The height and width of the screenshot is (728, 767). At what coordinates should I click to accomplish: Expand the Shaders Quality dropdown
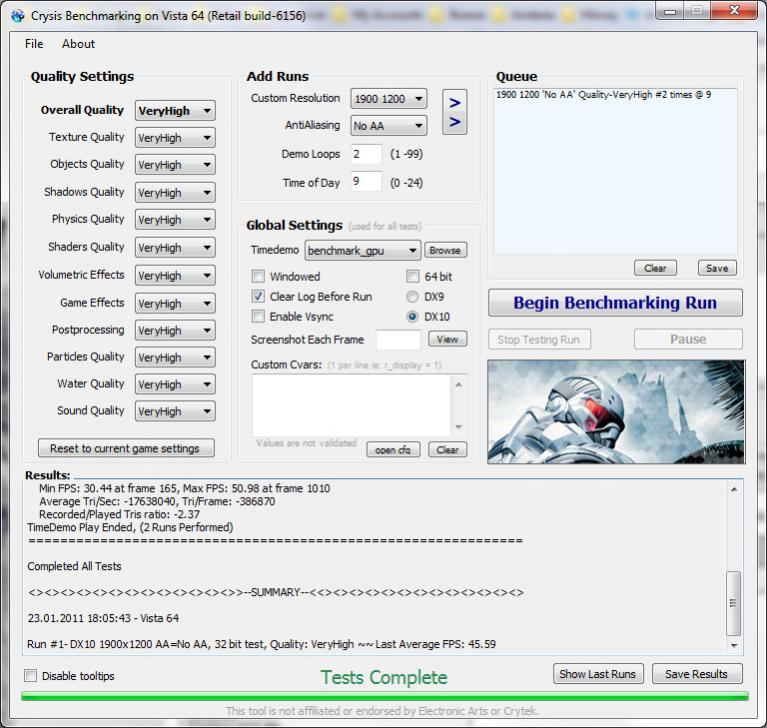(175, 247)
